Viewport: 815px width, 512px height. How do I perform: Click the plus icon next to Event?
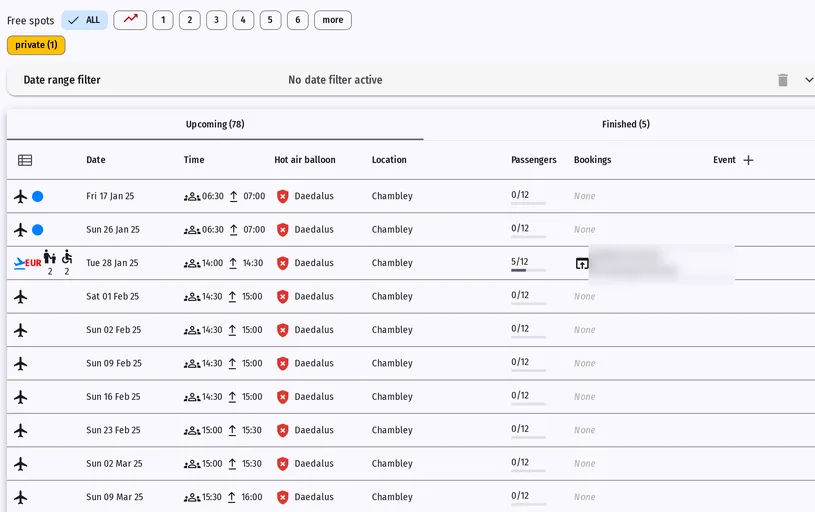coord(748,160)
